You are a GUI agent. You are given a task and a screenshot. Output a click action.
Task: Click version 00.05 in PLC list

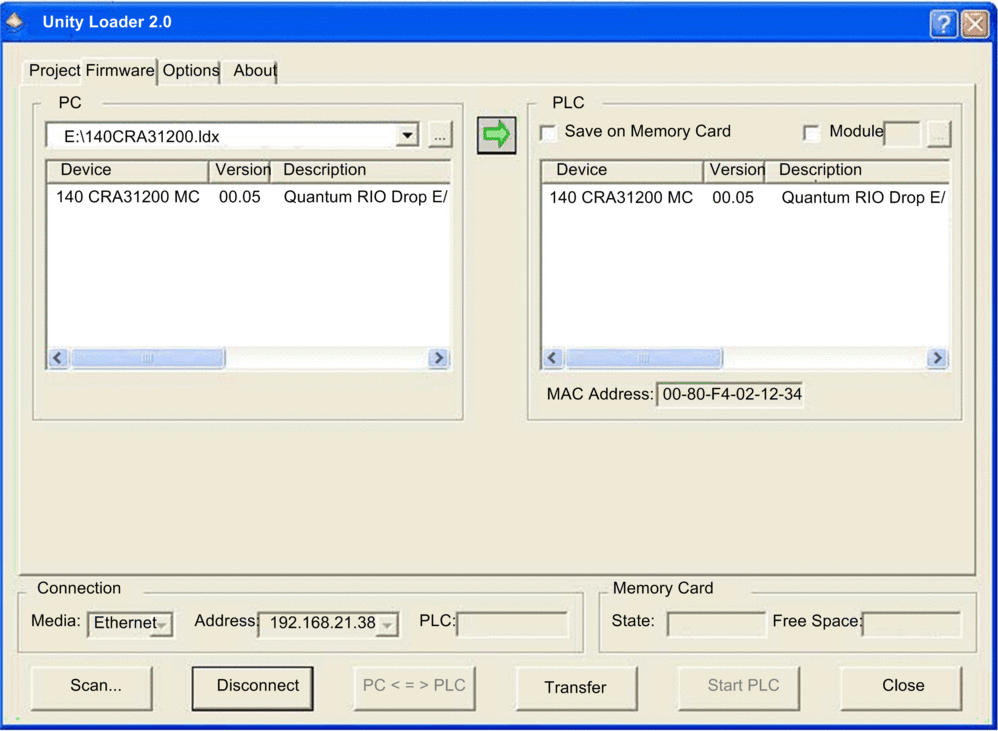click(x=733, y=198)
